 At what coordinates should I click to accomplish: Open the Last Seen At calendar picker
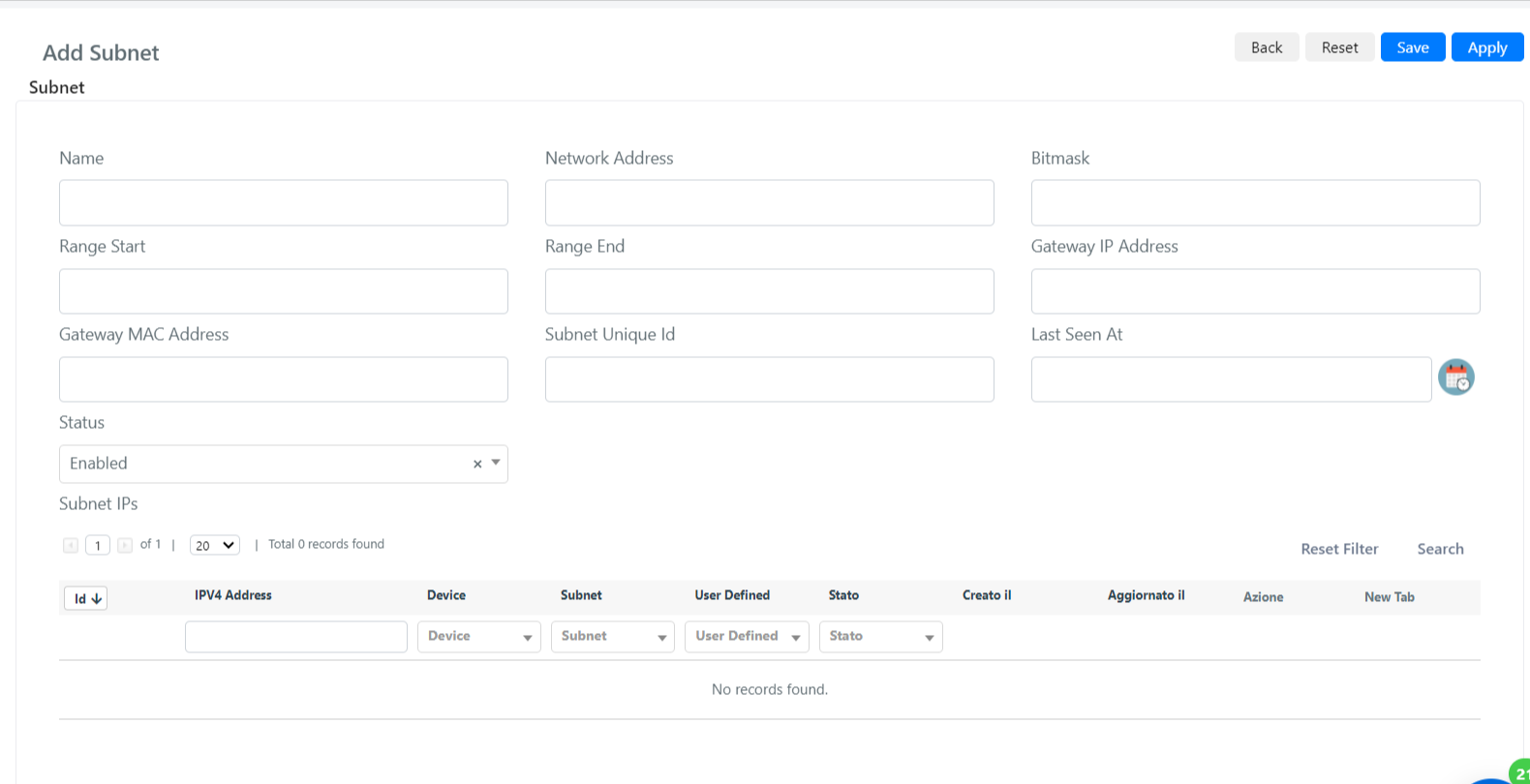click(1455, 377)
